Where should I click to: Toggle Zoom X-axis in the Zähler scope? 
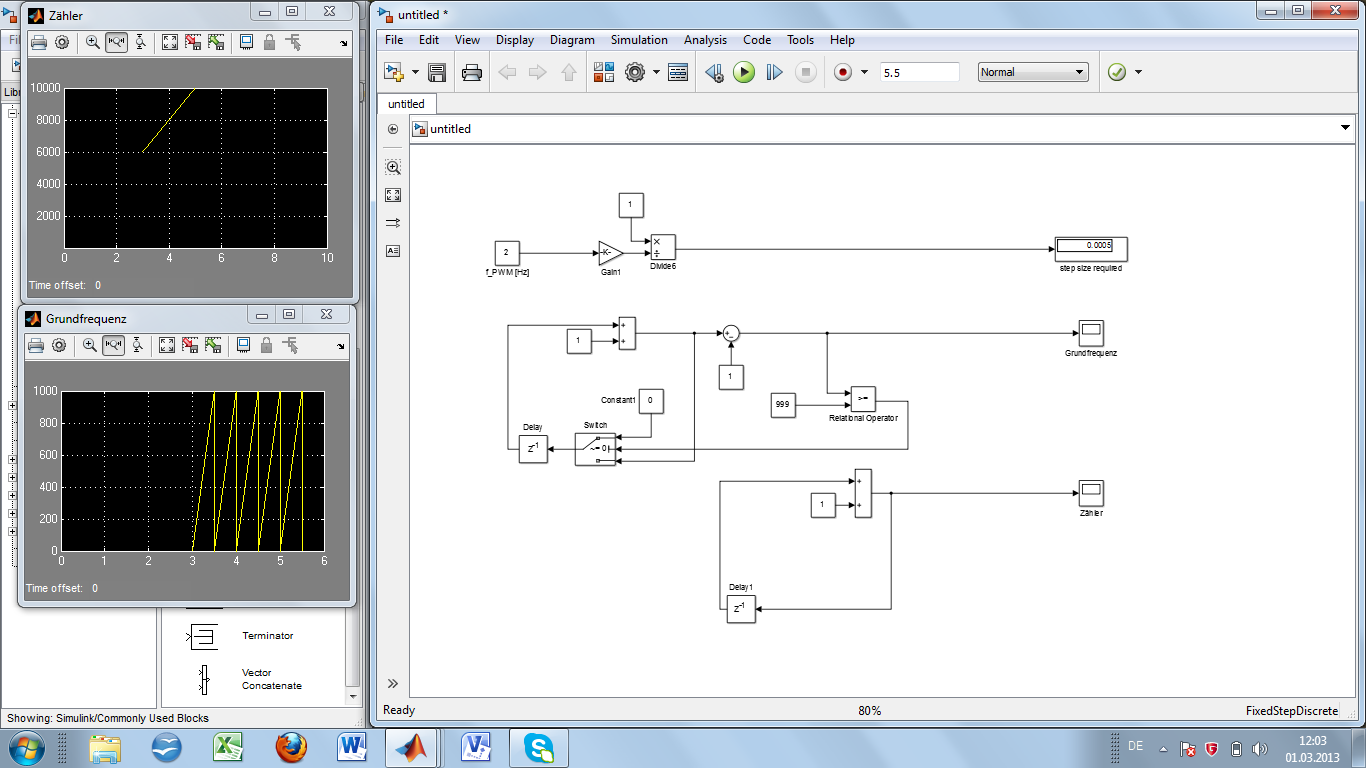116,42
